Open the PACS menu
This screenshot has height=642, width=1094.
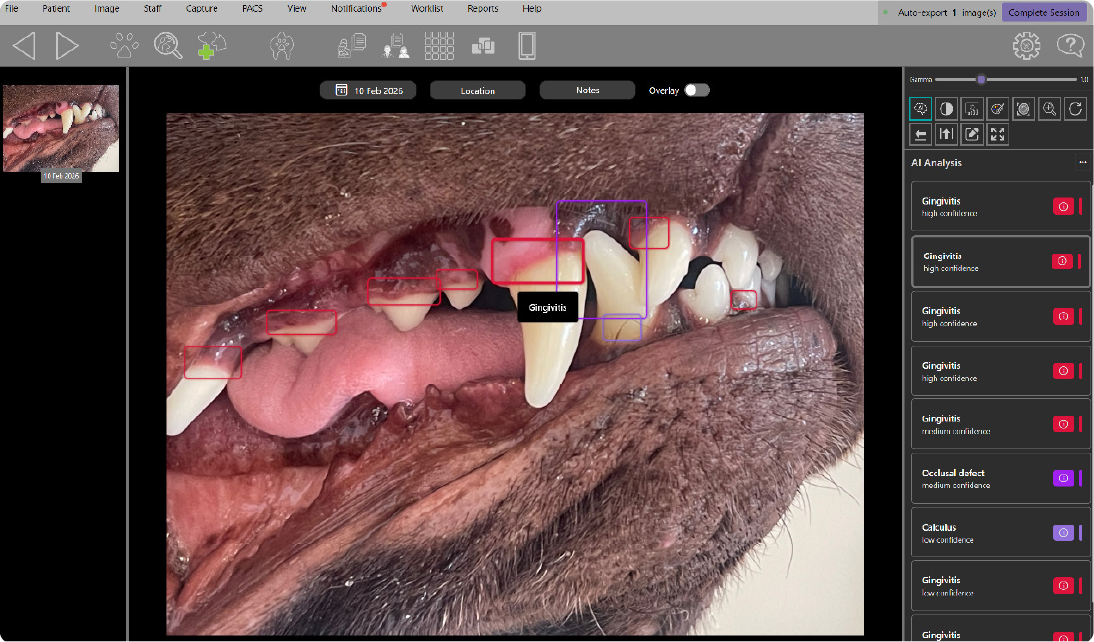252,8
